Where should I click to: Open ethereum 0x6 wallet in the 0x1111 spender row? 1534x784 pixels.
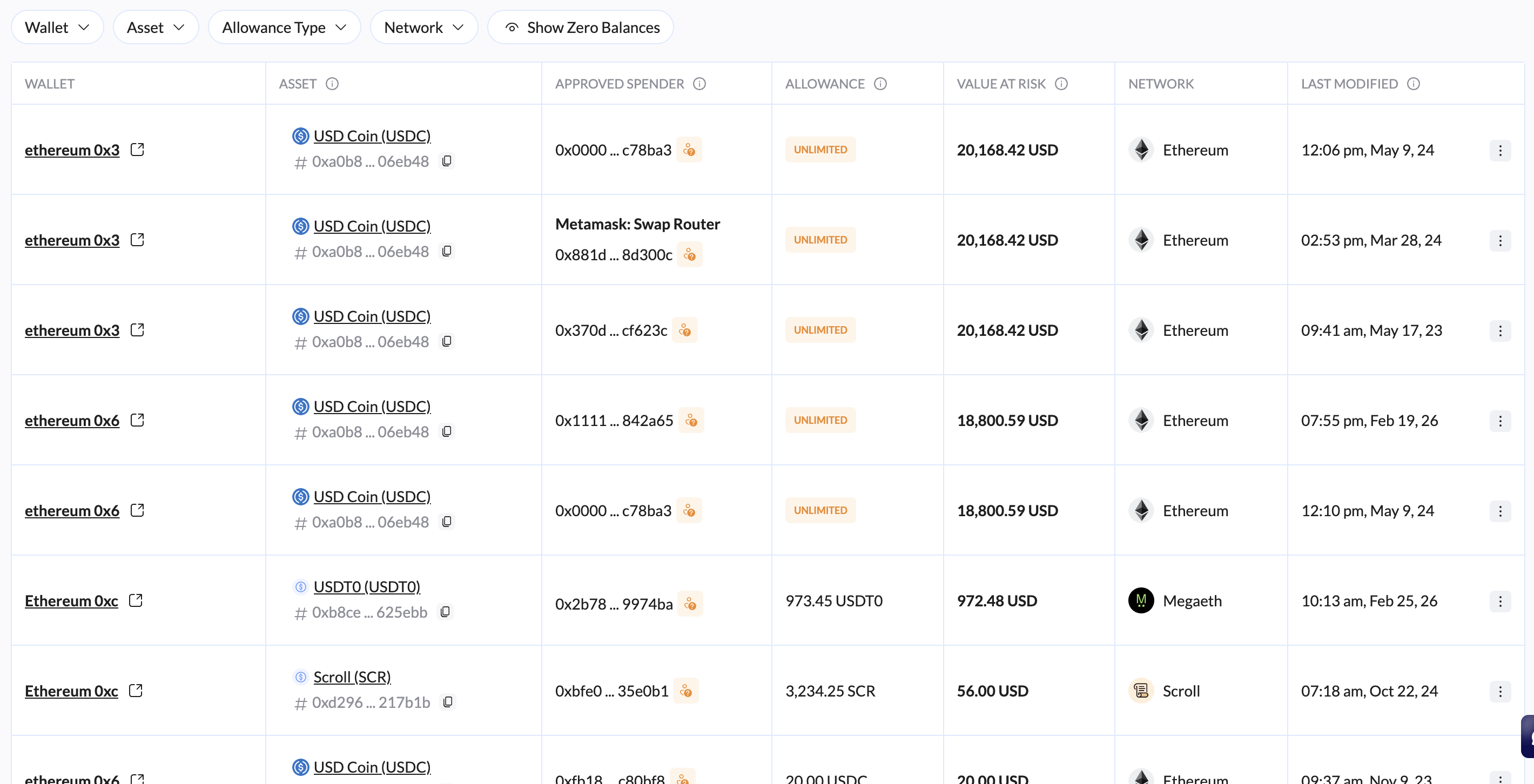click(x=72, y=421)
